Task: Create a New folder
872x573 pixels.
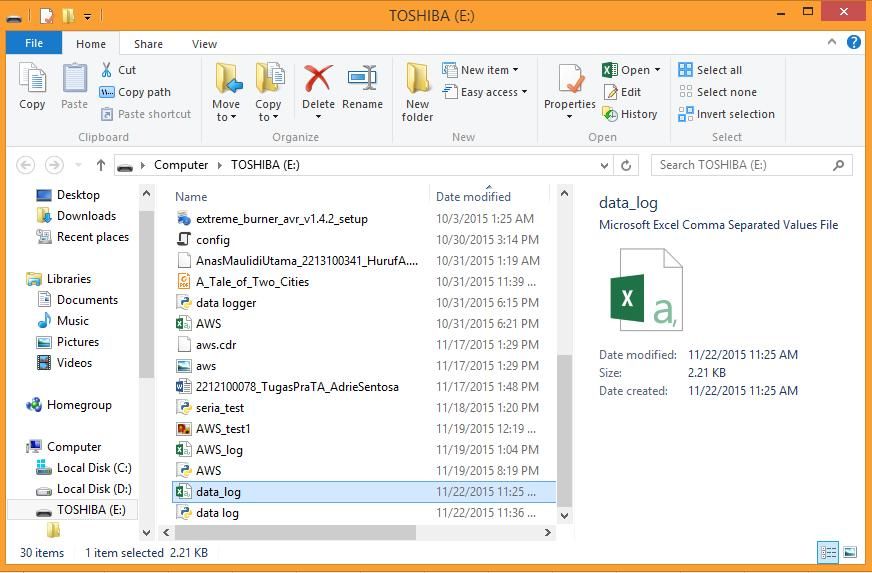Action: tap(417, 92)
